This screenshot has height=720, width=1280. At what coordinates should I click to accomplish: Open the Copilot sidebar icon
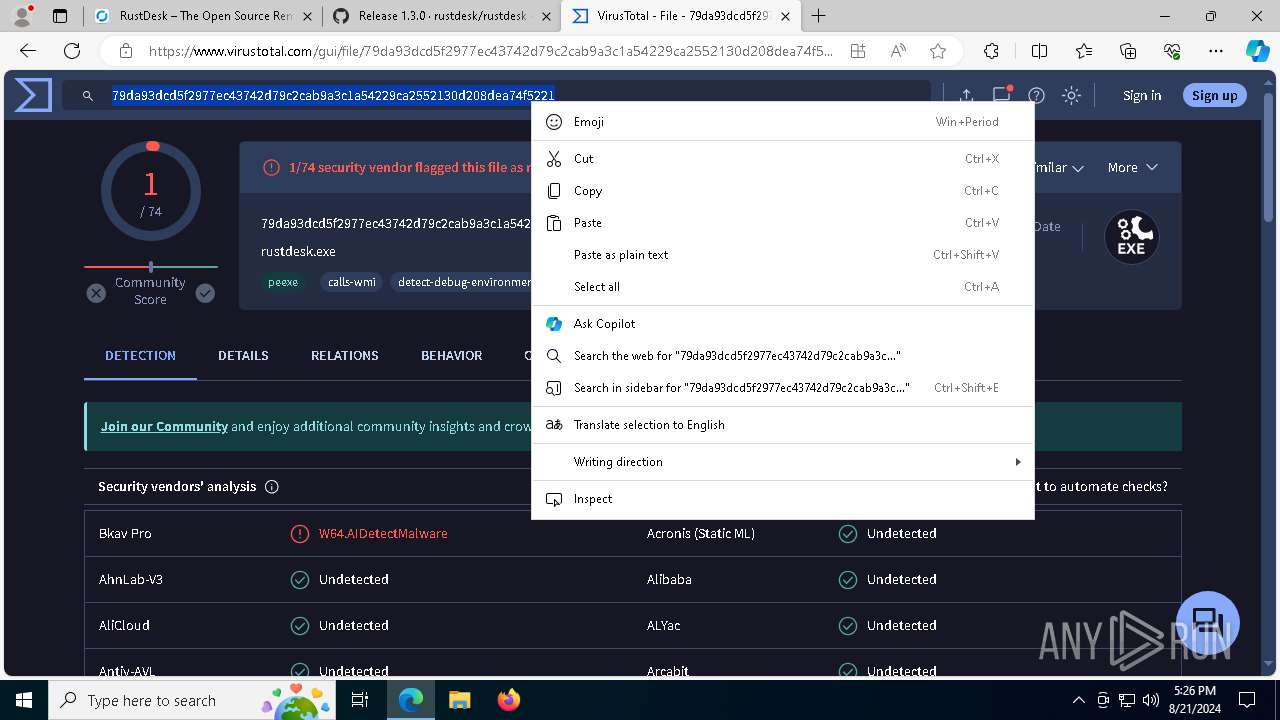click(x=1258, y=51)
